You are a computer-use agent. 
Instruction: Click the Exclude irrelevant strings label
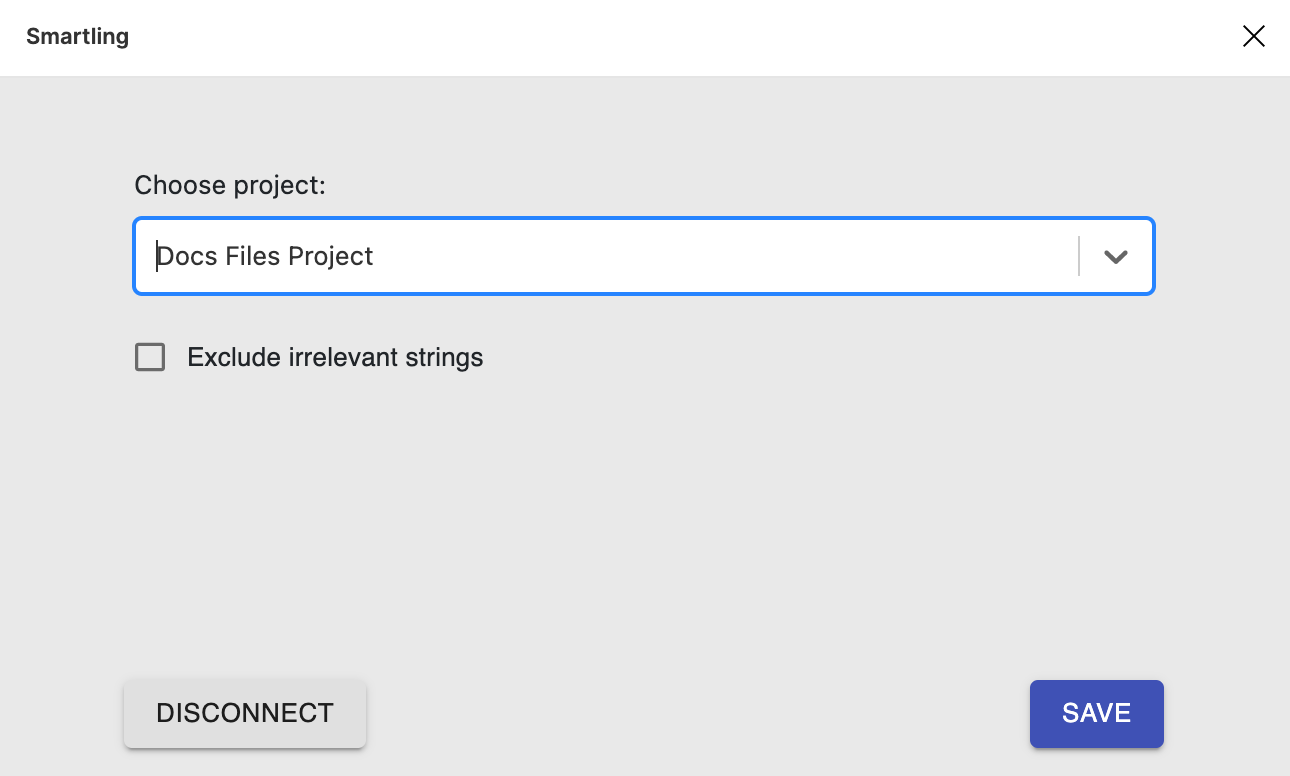(x=335, y=357)
